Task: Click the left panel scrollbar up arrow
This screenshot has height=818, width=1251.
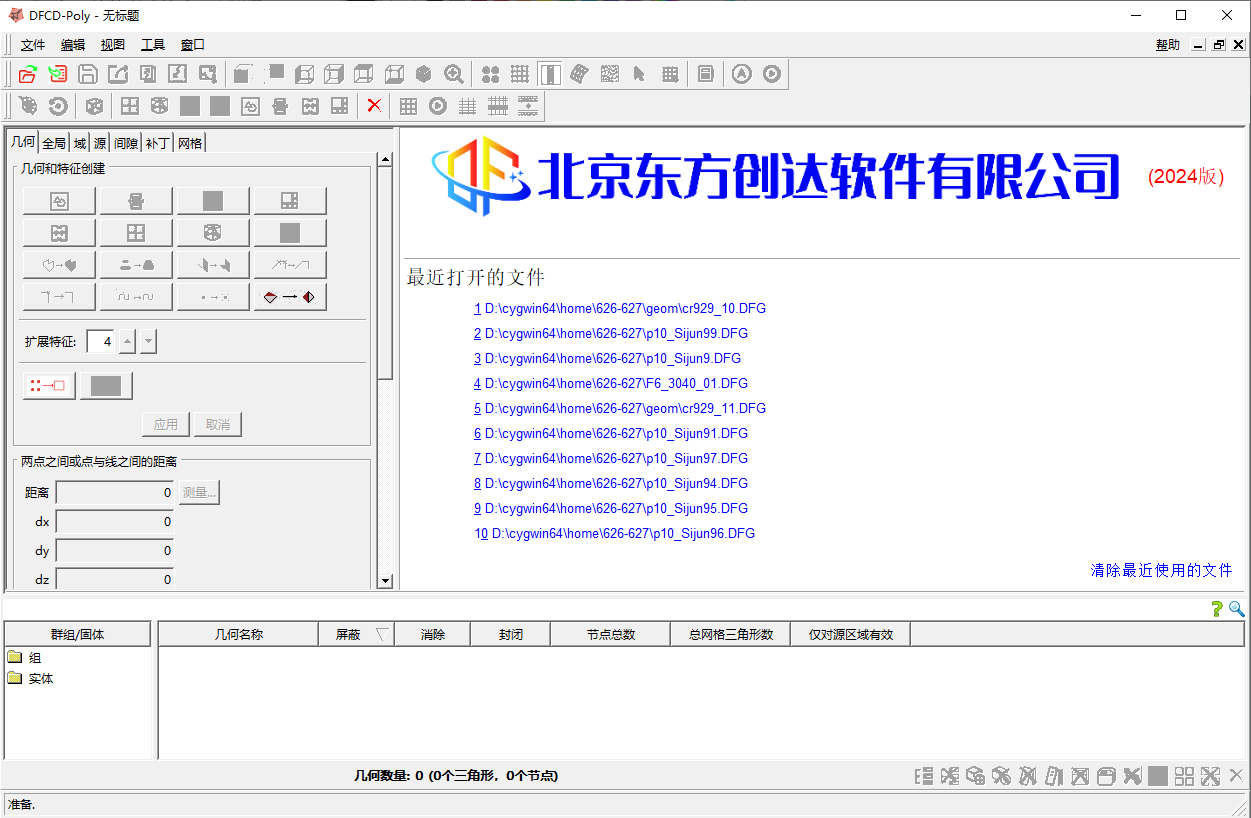Action: point(385,160)
